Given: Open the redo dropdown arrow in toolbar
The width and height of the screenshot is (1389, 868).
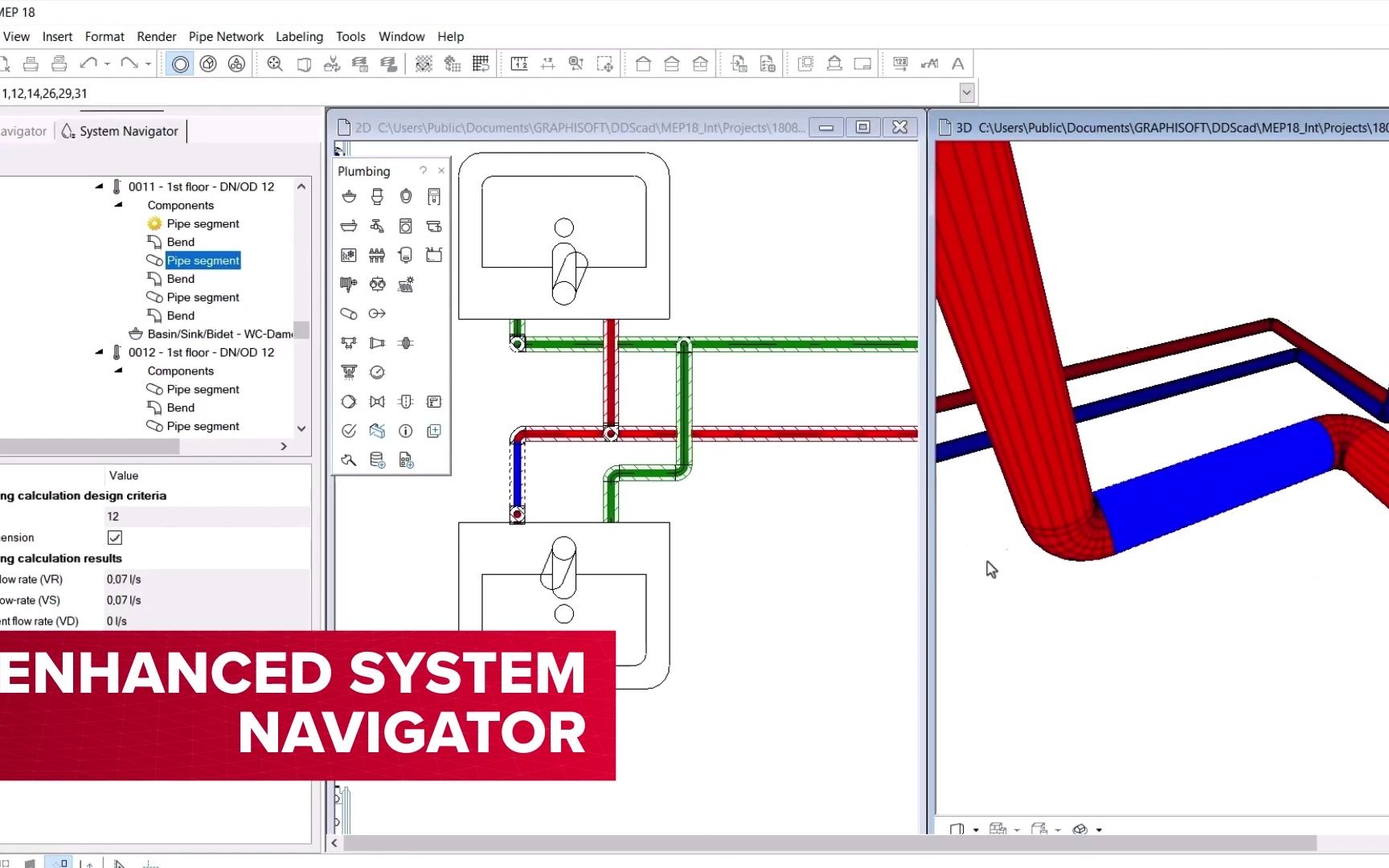Looking at the screenshot, I should [x=148, y=64].
